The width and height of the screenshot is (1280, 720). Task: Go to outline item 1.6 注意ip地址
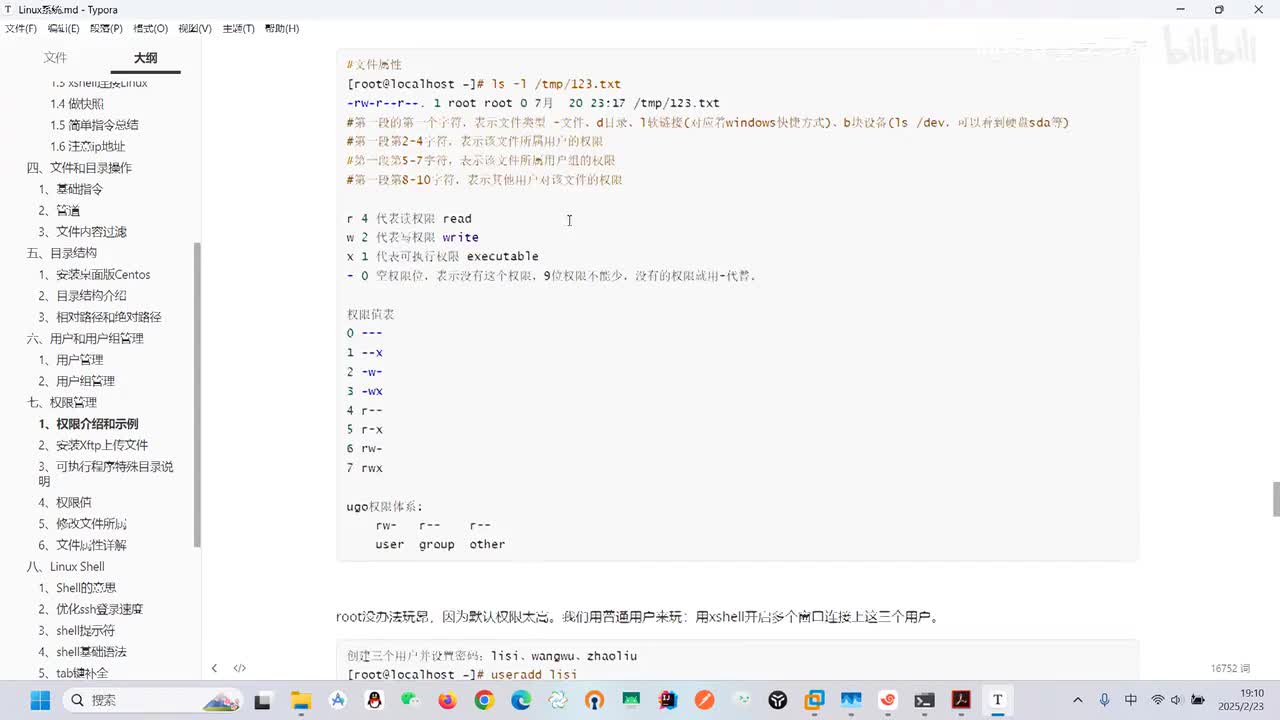click(88, 146)
